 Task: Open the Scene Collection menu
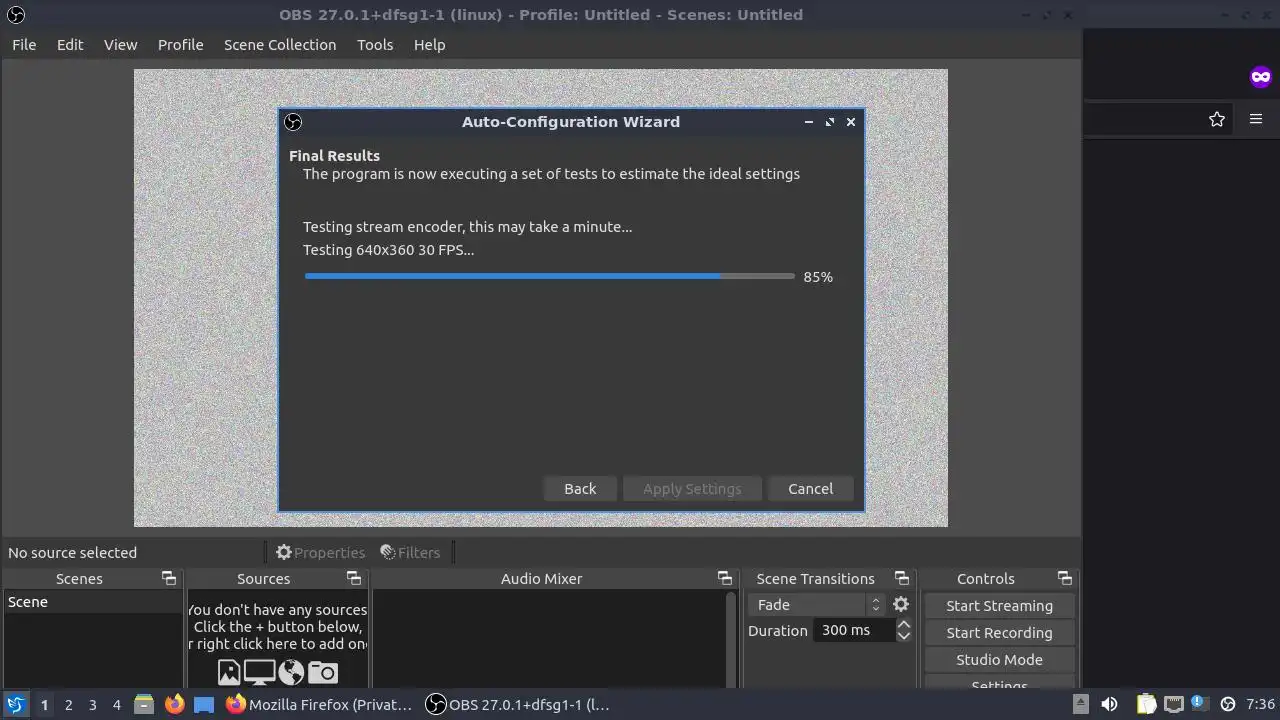pyautogui.click(x=280, y=45)
